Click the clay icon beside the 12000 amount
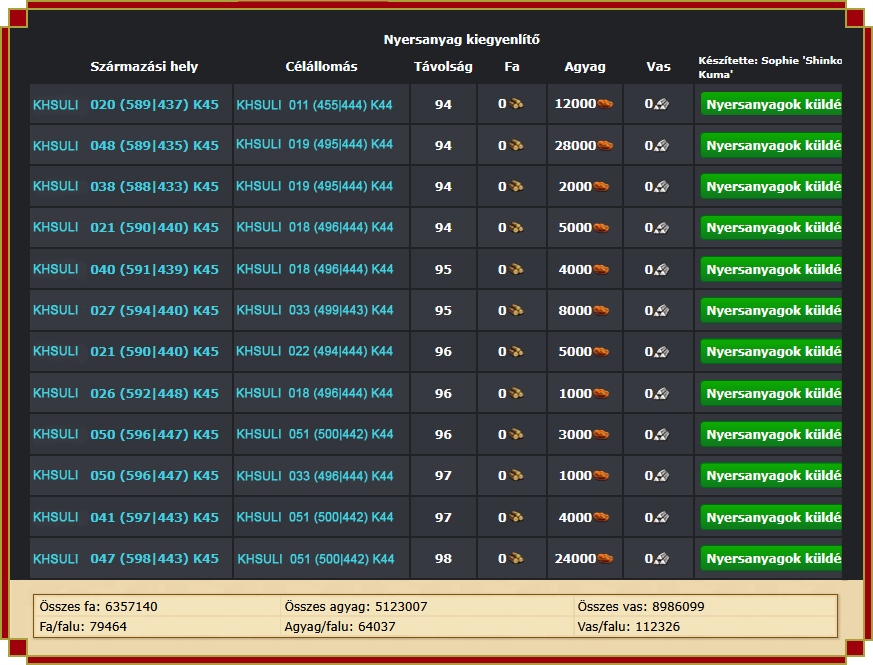This screenshot has height=665, width=873. (605, 103)
